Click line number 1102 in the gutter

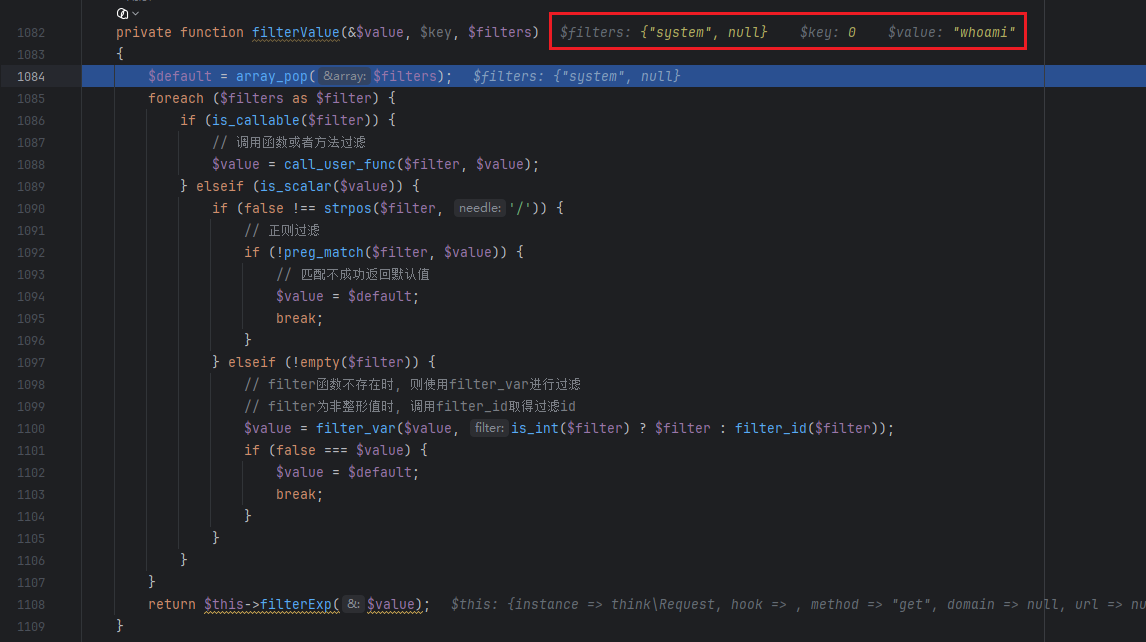coord(31,472)
